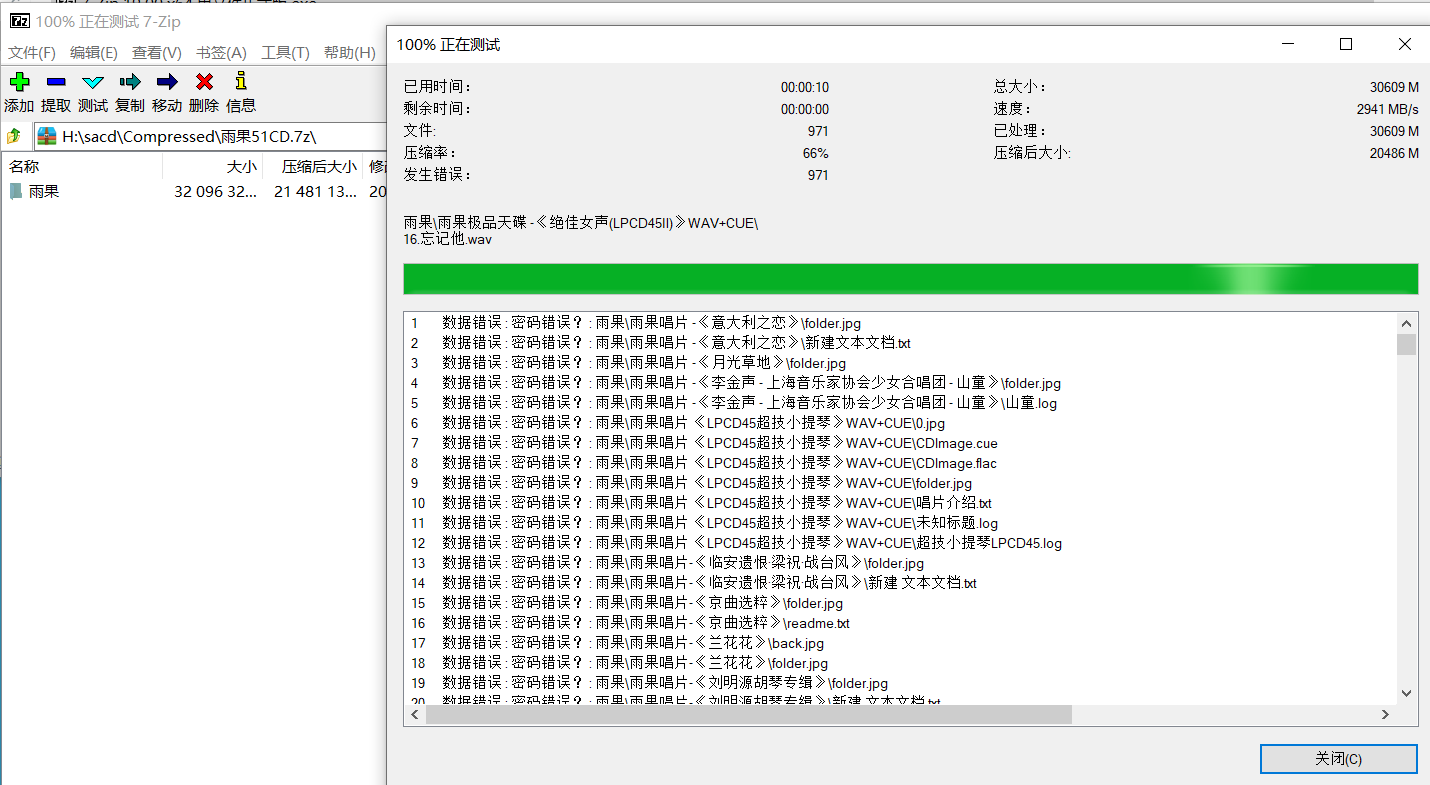Image resolution: width=1430 pixels, height=785 pixels.
Task: Click the Extract (提取) toolbar icon
Action: click(x=56, y=82)
